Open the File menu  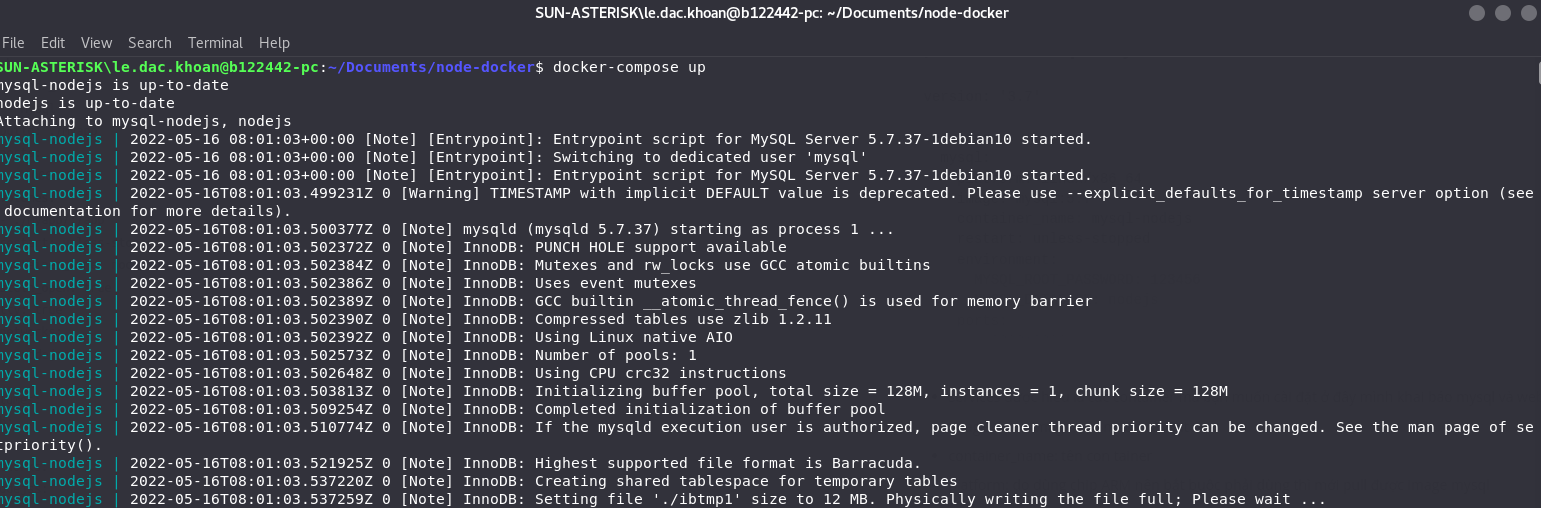(13, 43)
